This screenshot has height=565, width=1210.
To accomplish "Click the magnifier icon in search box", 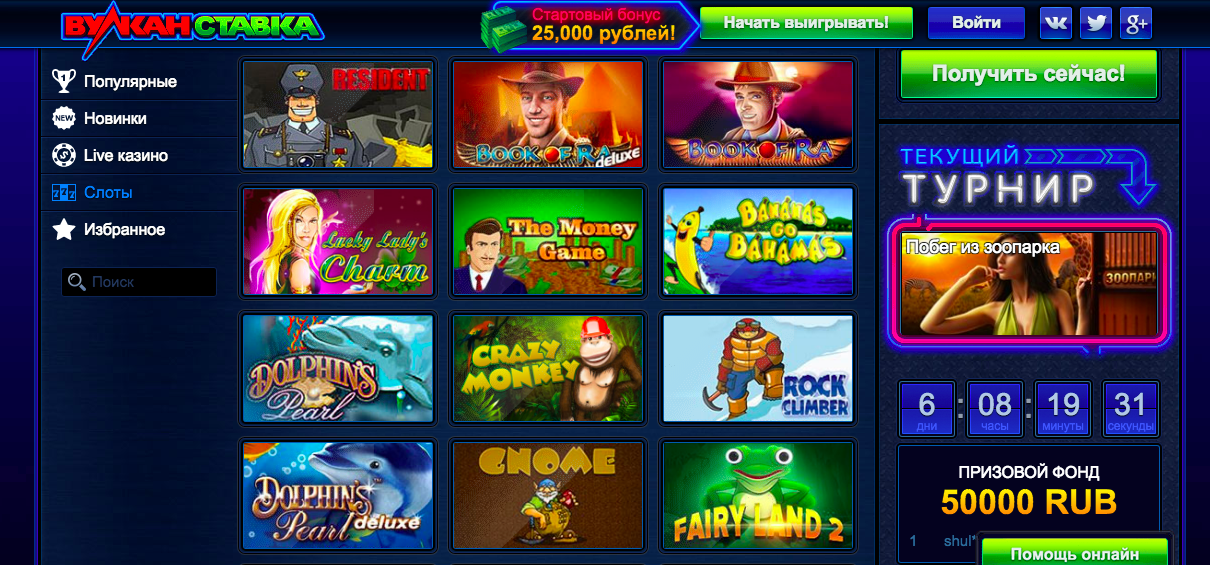I will click(x=76, y=283).
